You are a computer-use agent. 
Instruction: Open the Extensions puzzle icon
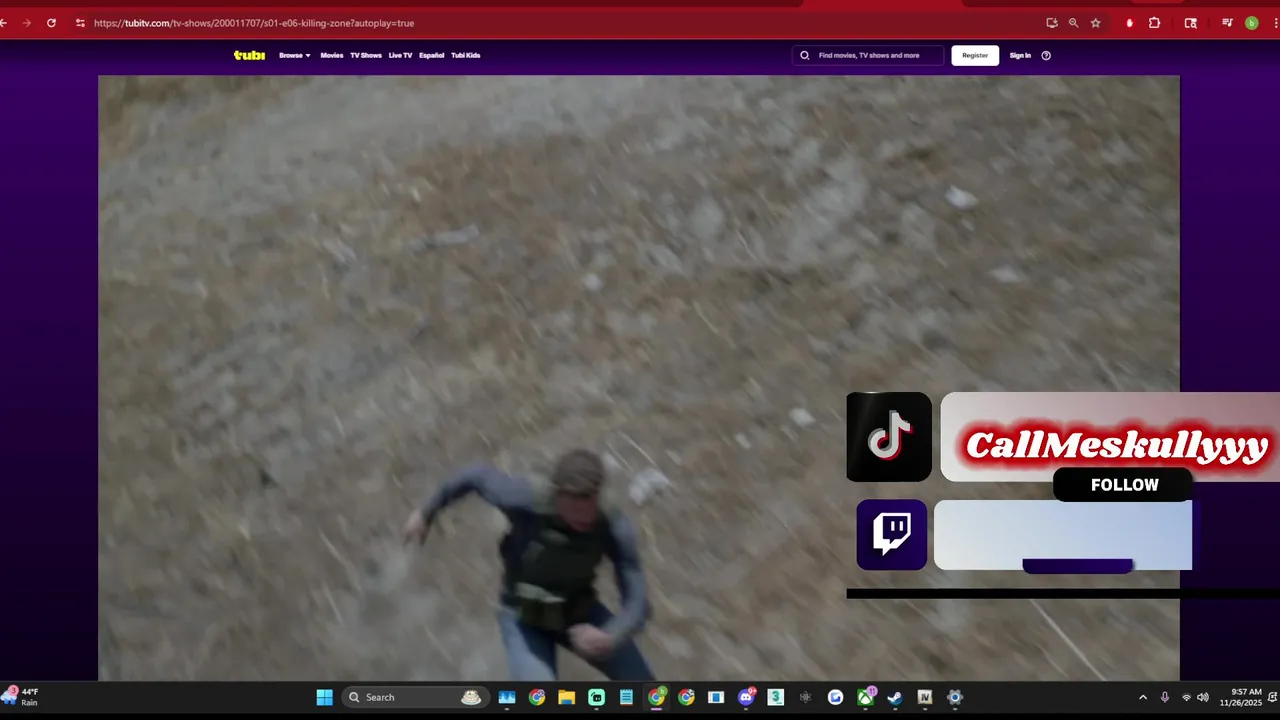[1154, 22]
